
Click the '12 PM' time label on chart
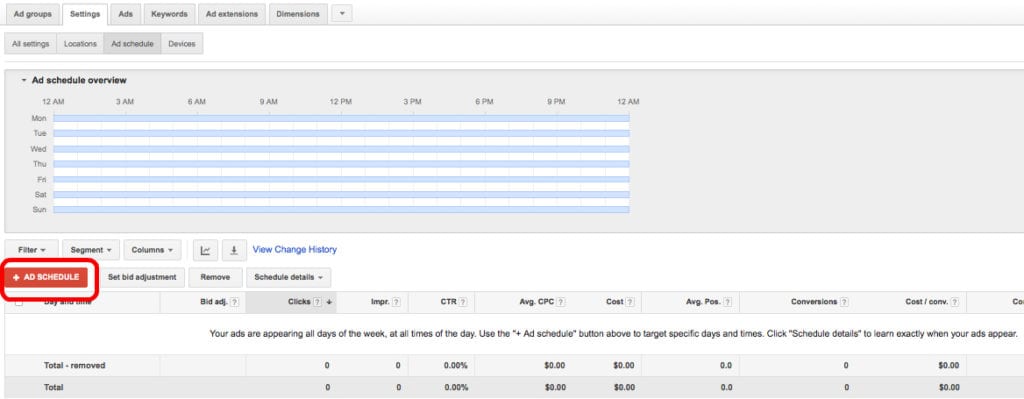tap(341, 102)
